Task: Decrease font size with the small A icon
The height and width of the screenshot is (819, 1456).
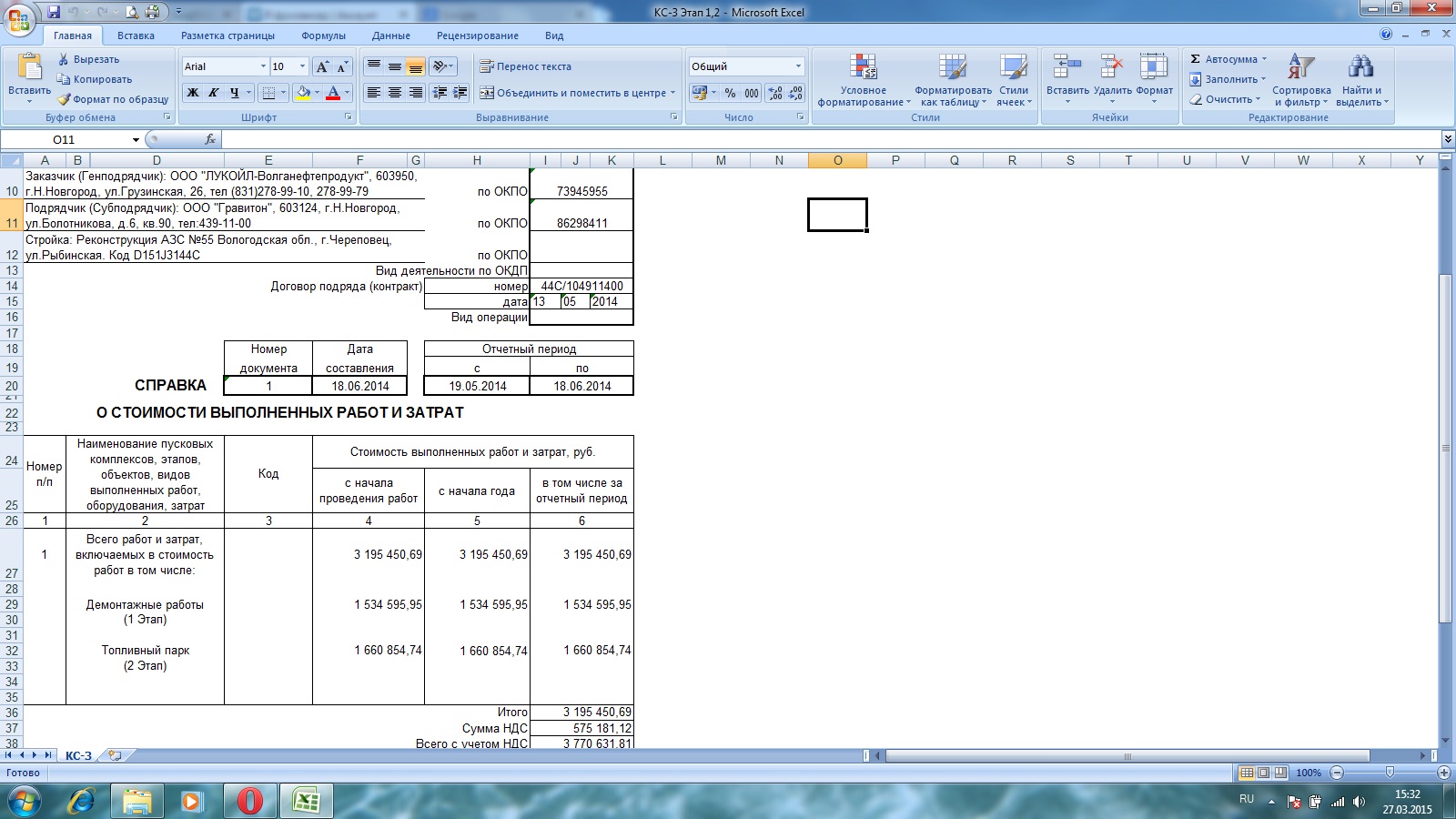Action: (342, 66)
